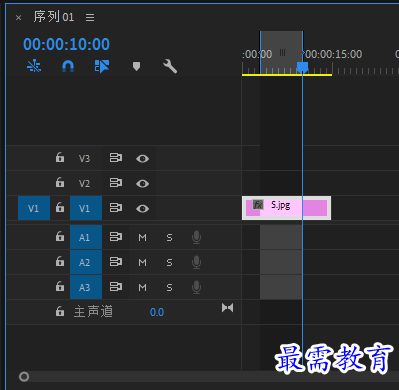
Task: Click master track output assignment icon
Action: (228, 308)
